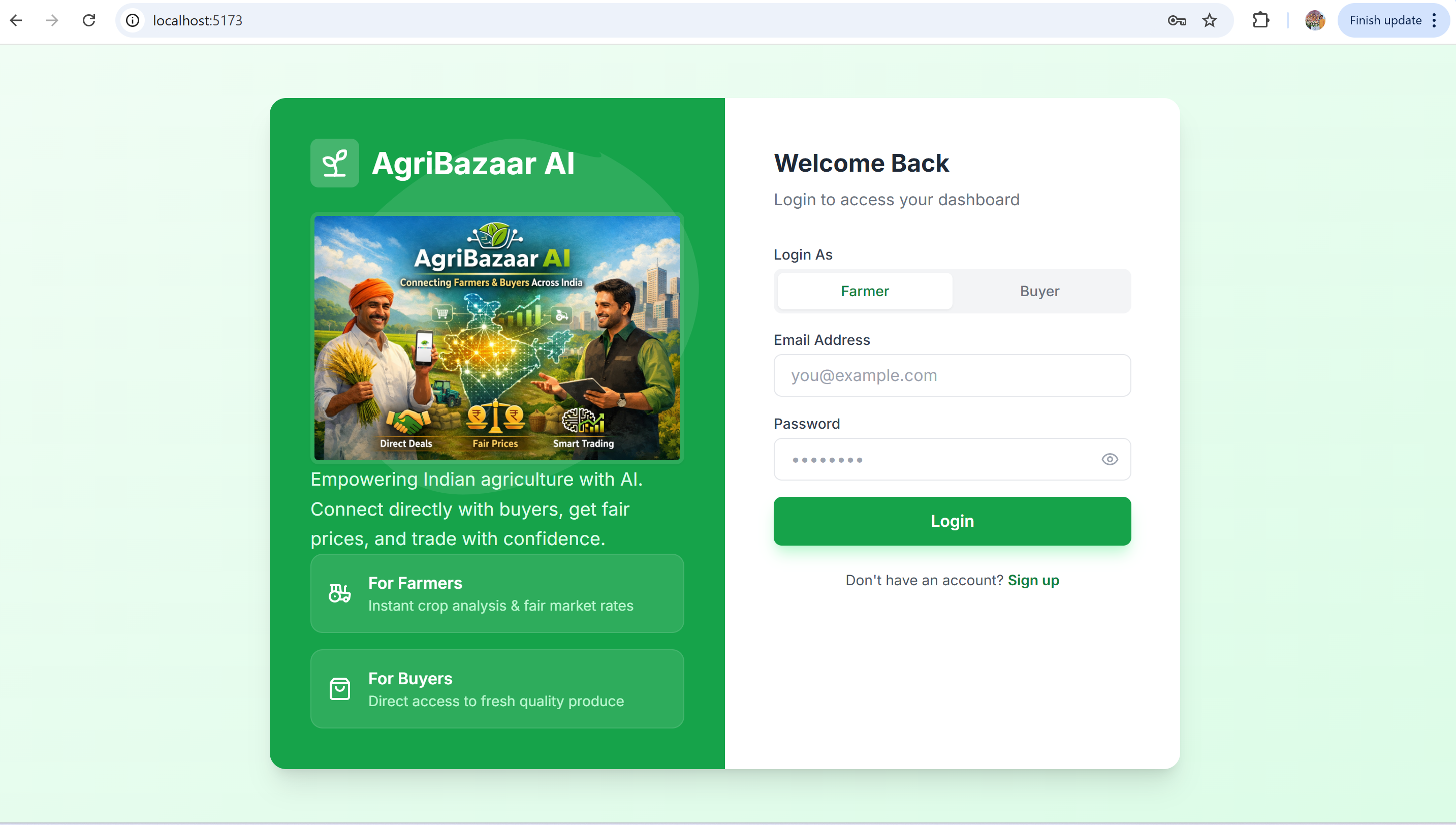Go back to the previous page
The height and width of the screenshot is (825, 1456).
click(16, 20)
